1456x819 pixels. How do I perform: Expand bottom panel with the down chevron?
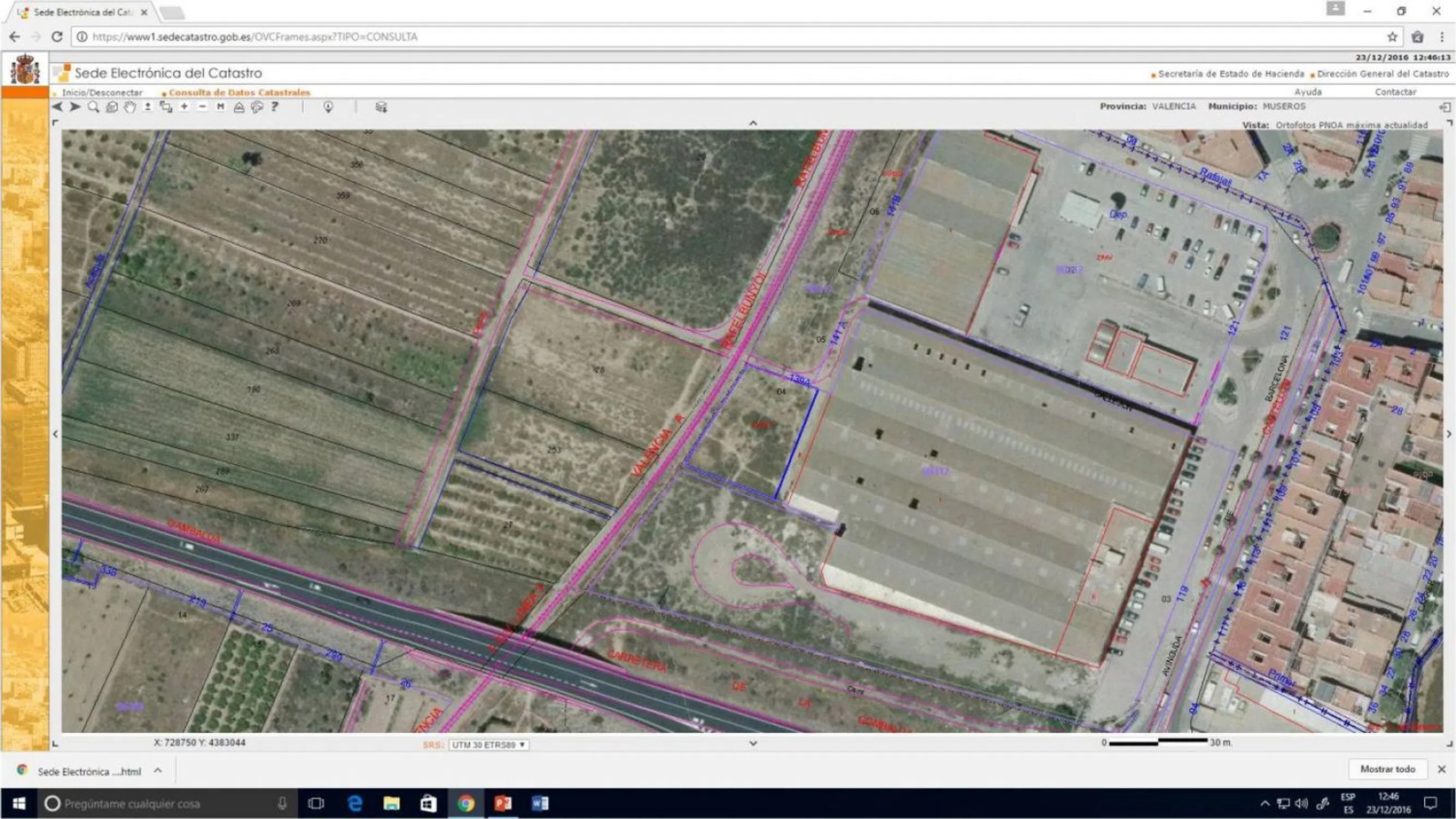click(x=753, y=743)
